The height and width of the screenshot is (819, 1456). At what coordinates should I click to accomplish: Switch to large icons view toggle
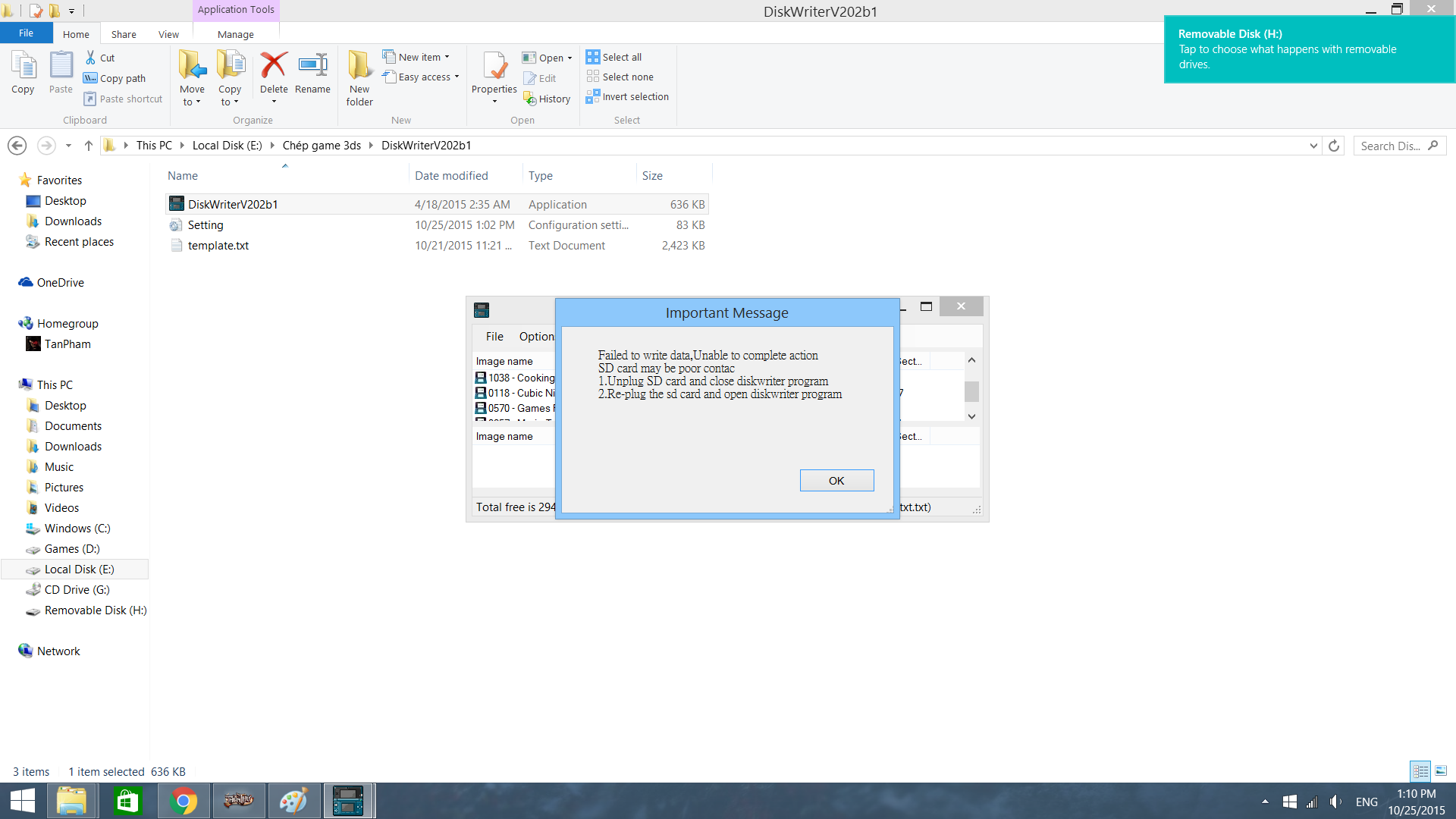coord(1441,771)
